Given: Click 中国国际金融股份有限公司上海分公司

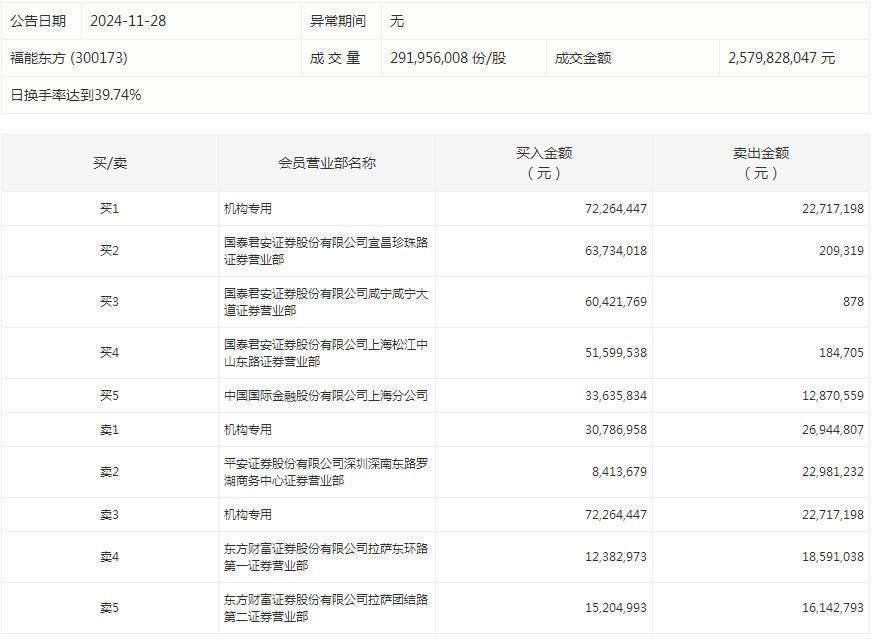Looking at the screenshot, I should tap(326, 396).
